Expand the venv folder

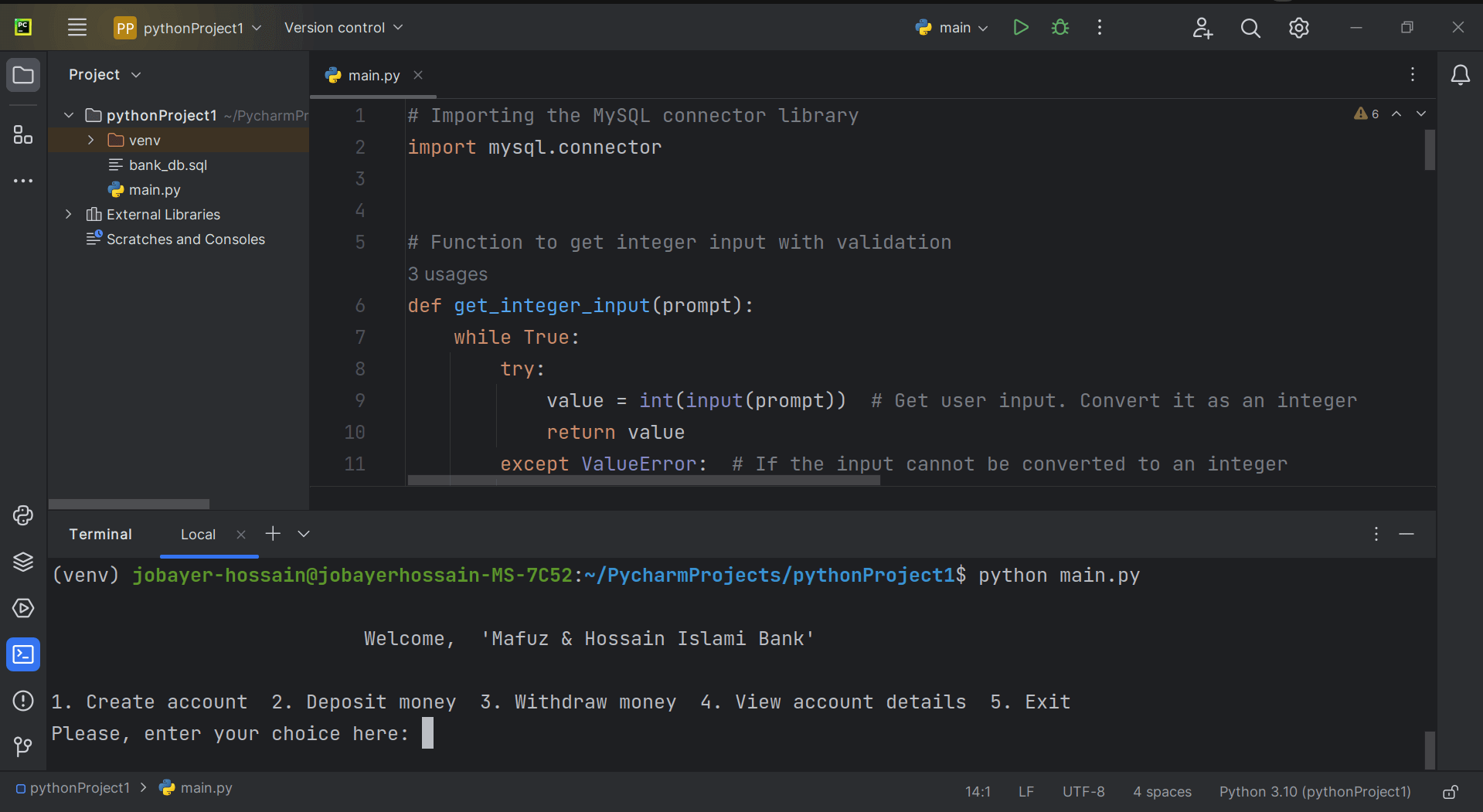[91, 140]
